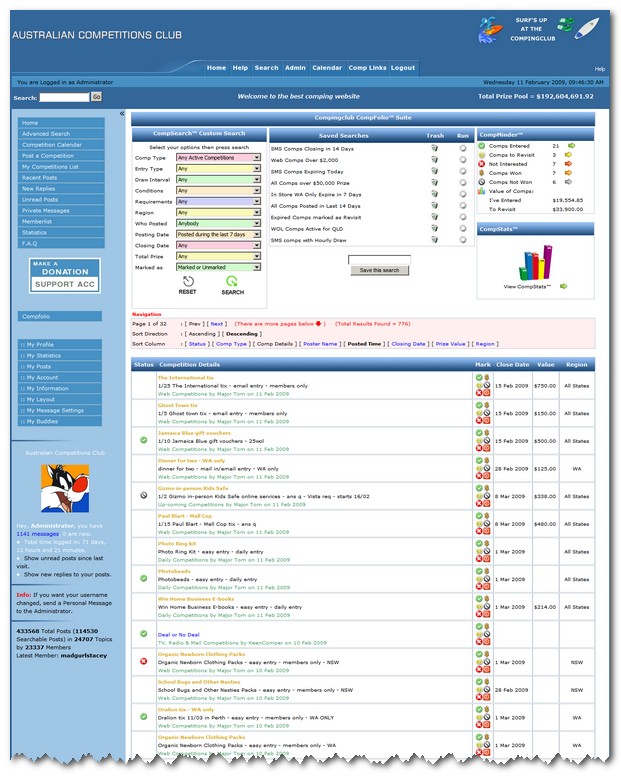This screenshot has height=781, width=621.
Task: Mark 'Ghost Town tix' not interested (red X)
Action: point(479,420)
